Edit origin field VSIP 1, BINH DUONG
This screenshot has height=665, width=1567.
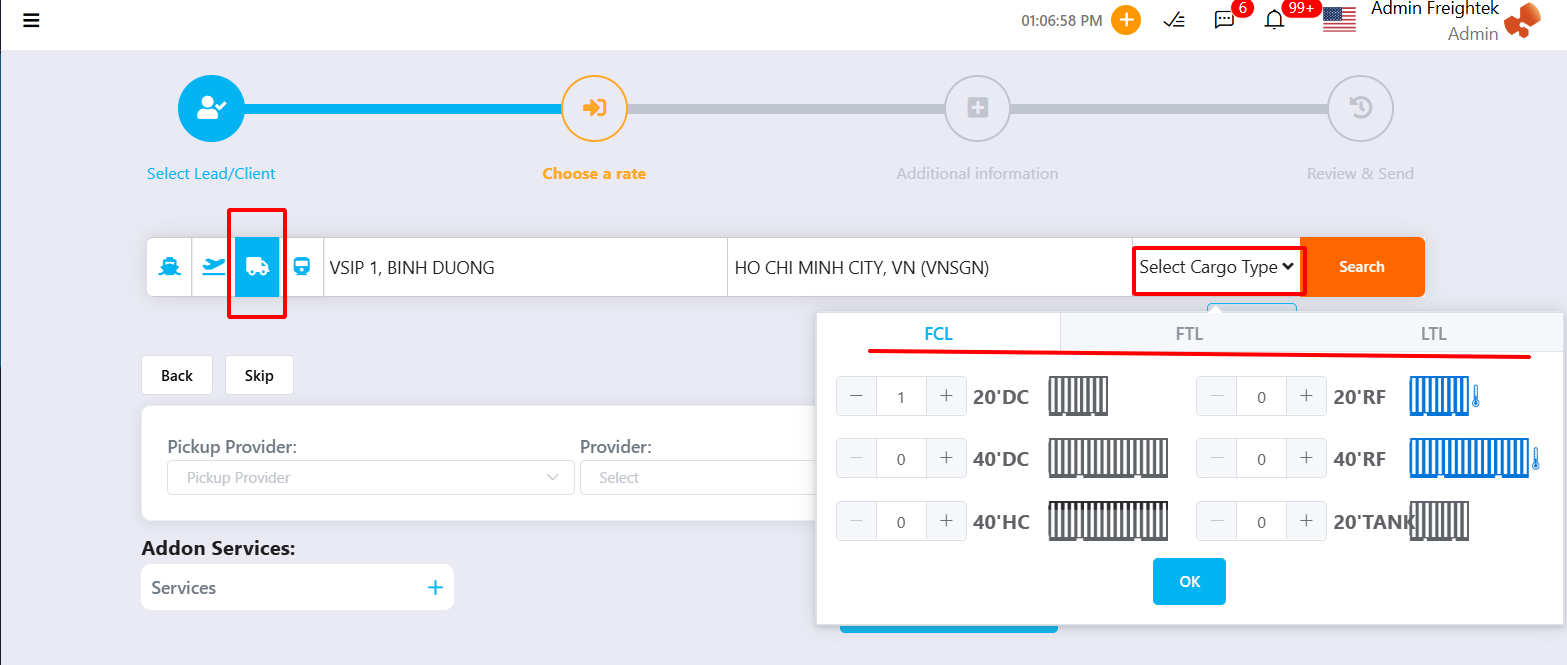click(525, 267)
